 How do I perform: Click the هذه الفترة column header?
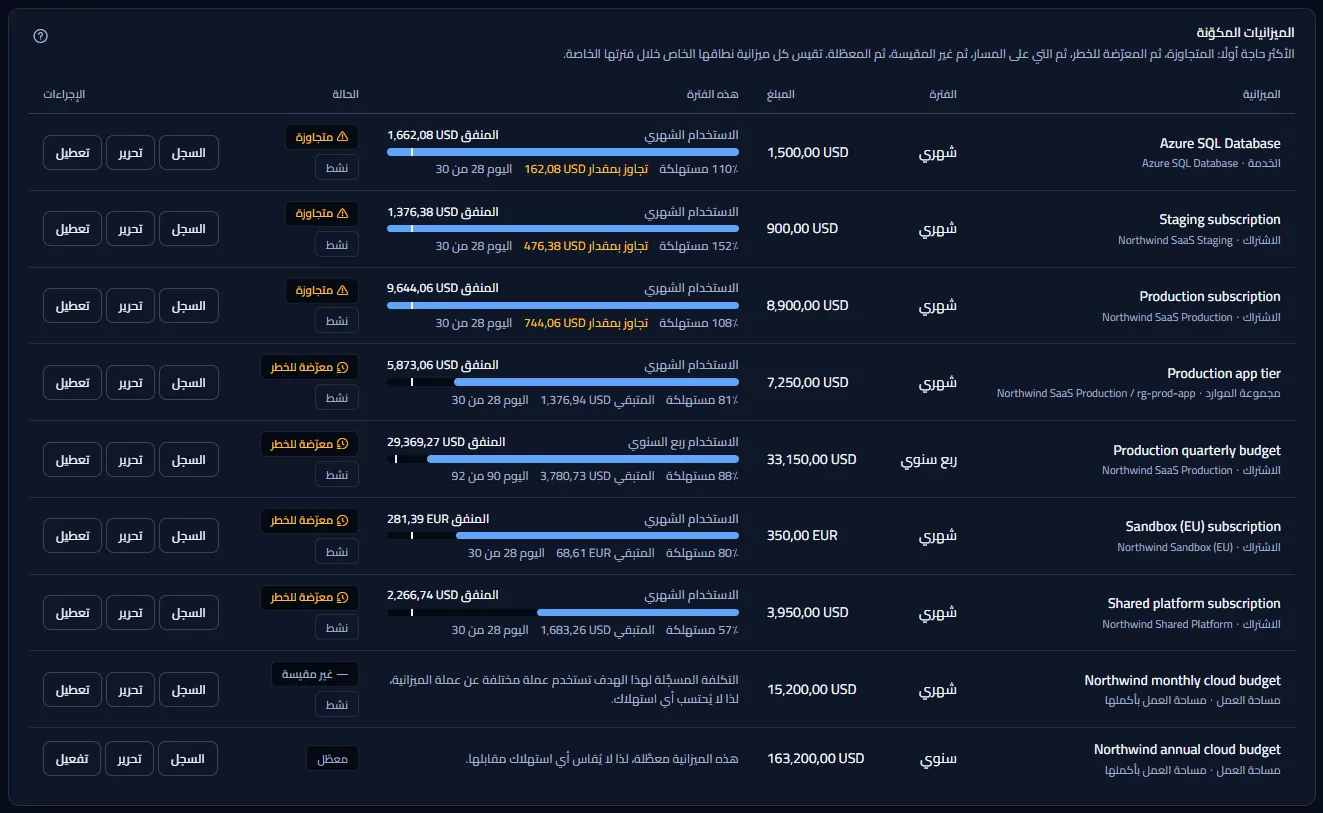(713, 94)
